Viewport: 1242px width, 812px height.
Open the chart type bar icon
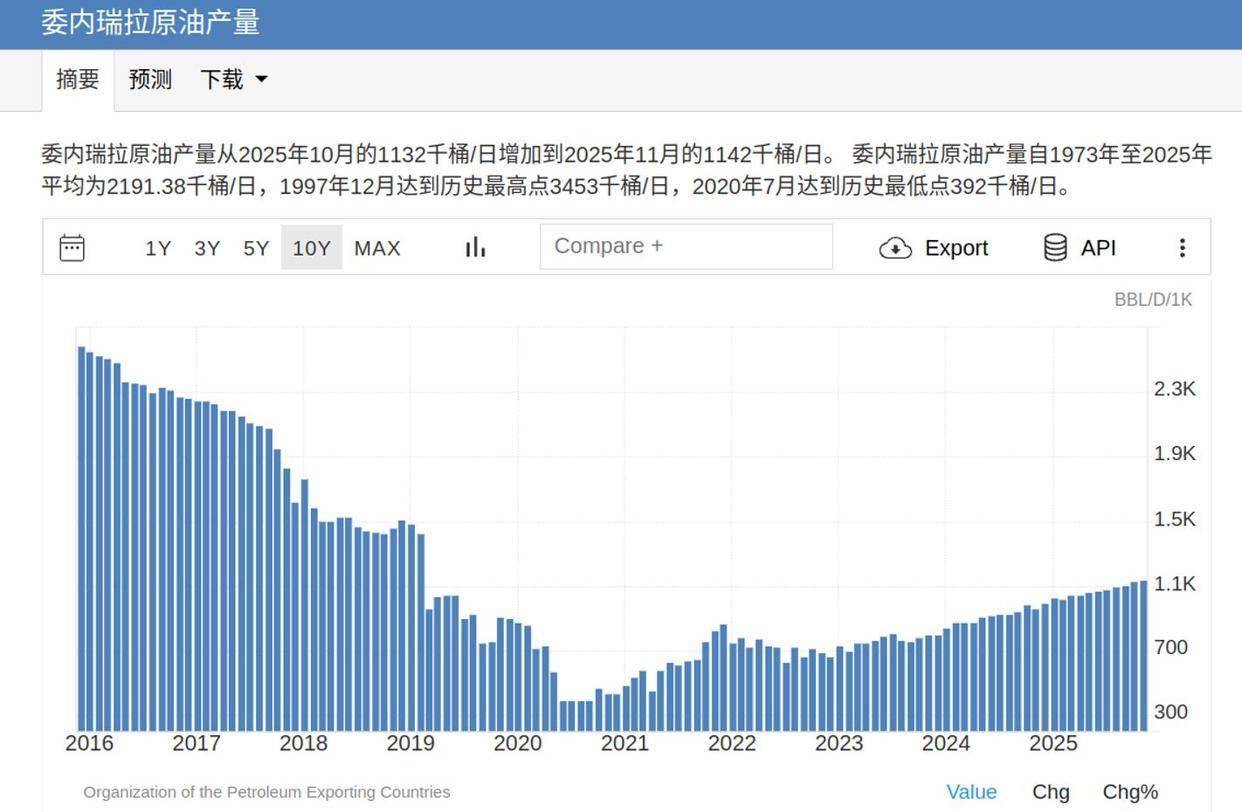475,247
